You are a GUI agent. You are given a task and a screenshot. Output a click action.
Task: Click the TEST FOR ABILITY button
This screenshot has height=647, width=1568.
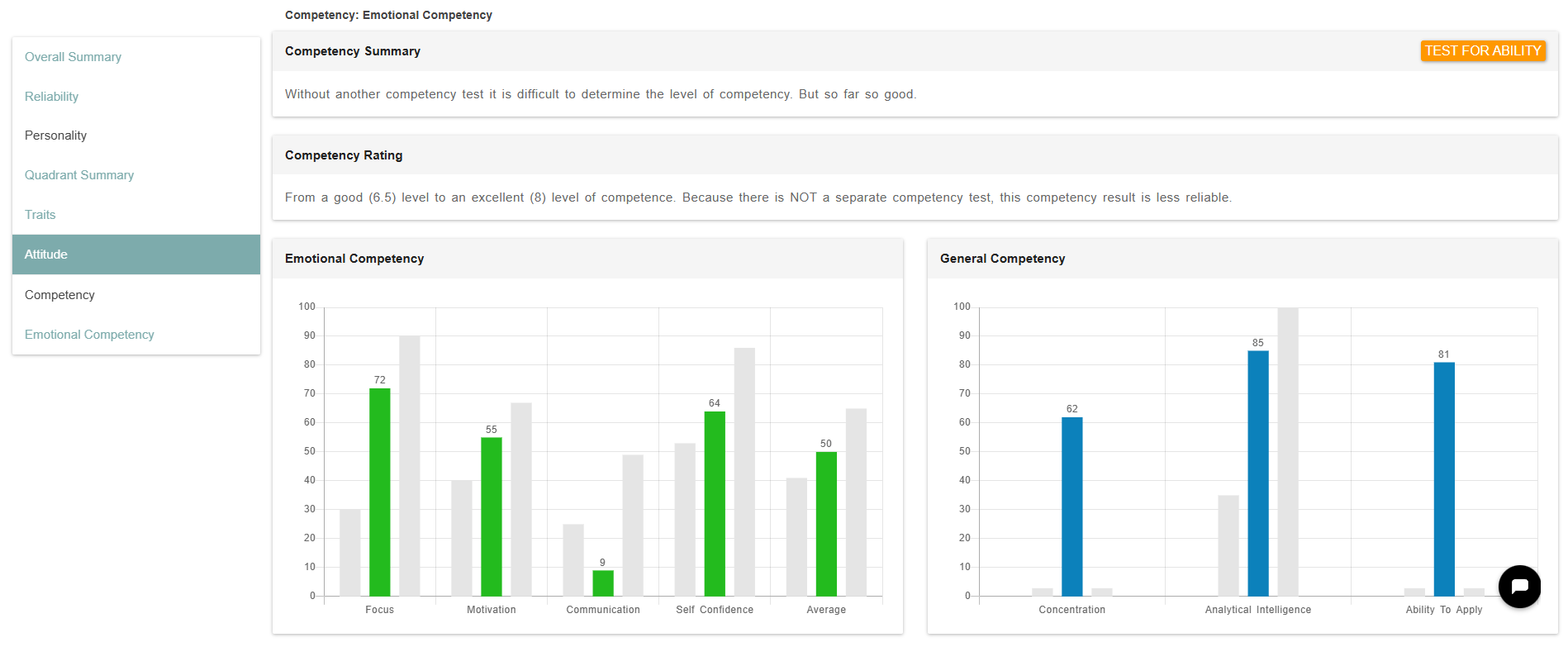[x=1482, y=51]
